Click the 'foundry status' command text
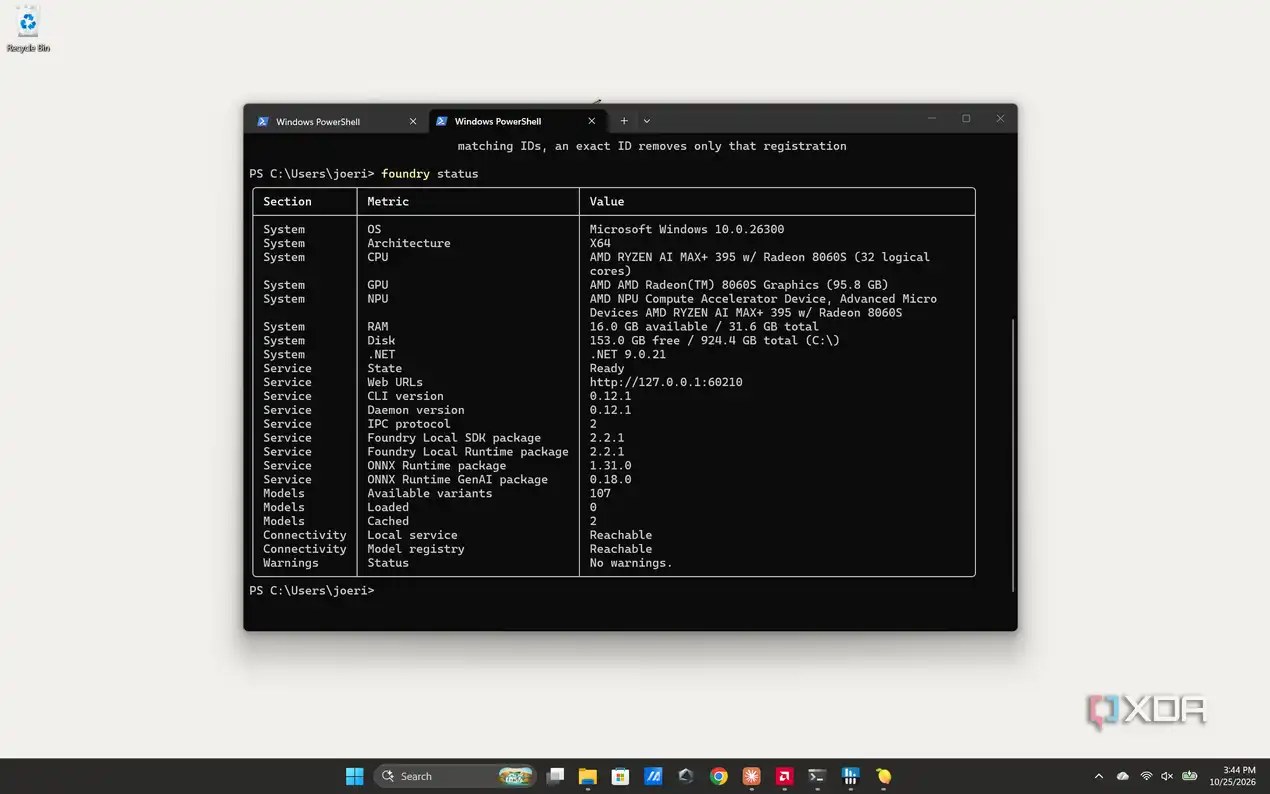Viewport: 1270px width, 794px height. pos(430,174)
